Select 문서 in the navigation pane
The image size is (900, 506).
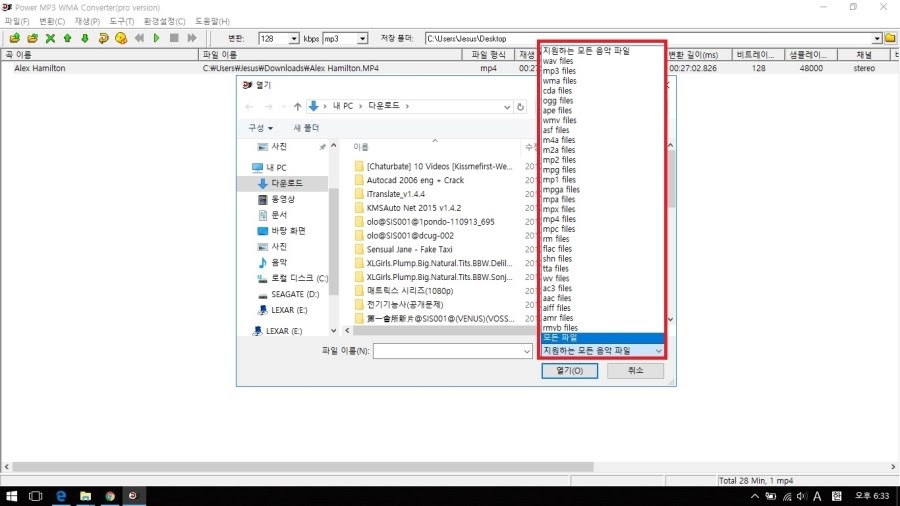point(279,215)
